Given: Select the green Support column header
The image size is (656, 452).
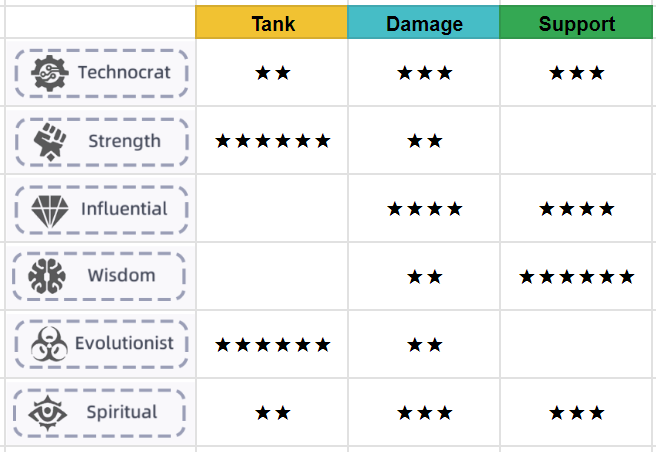Looking at the screenshot, I should click(576, 22).
